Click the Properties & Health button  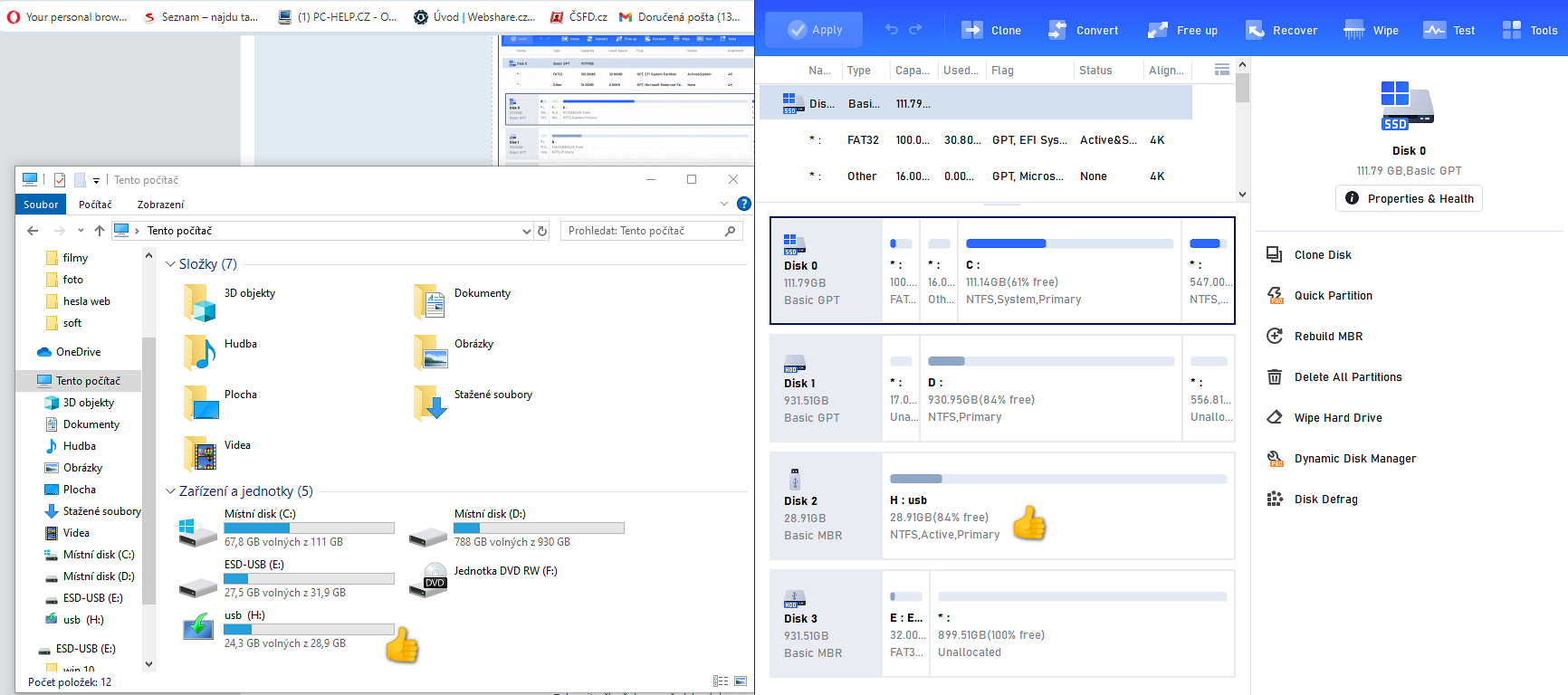[1409, 198]
